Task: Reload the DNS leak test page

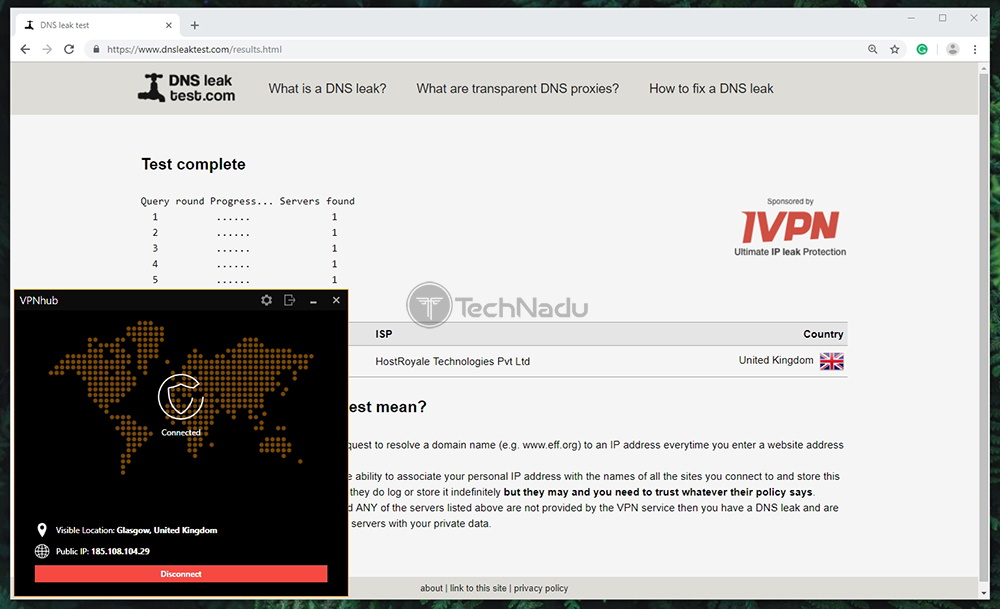Action: tap(69, 49)
